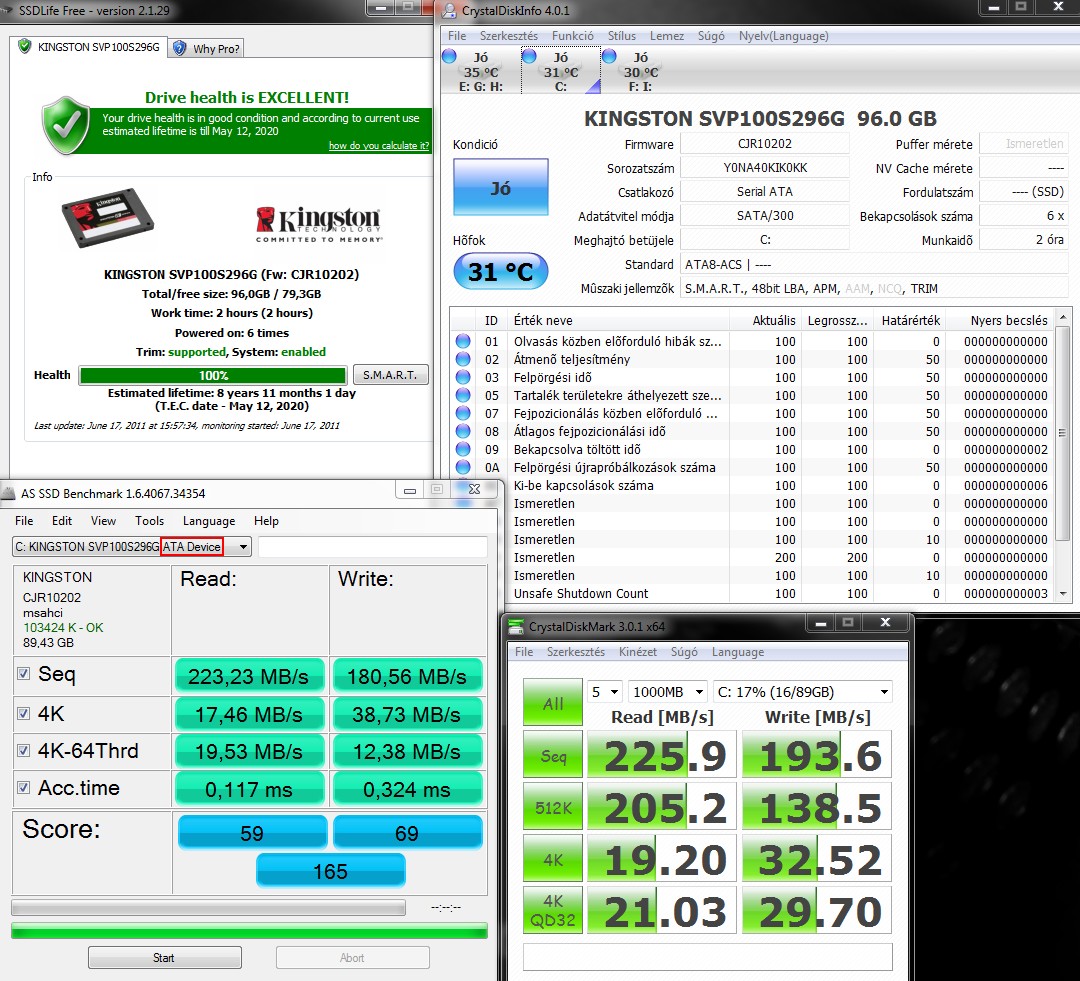Viewport: 1080px width, 981px height.
Task: Click the AS SSD Benchmark title bar icon
Action: [8, 493]
